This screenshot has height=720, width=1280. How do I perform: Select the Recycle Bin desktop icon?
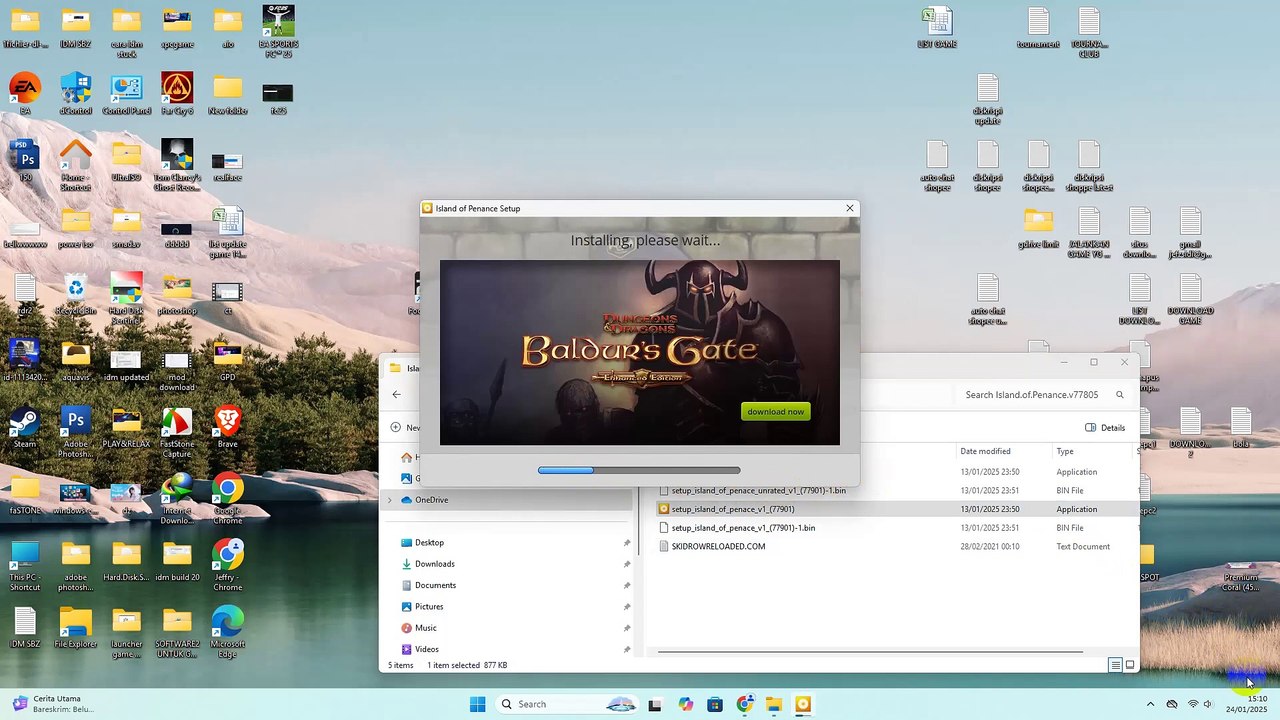tap(76, 294)
